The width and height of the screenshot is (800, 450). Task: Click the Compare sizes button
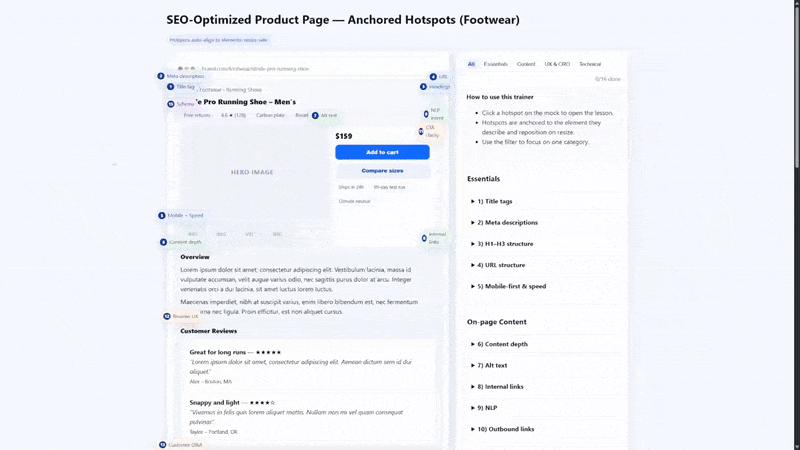[382, 171]
